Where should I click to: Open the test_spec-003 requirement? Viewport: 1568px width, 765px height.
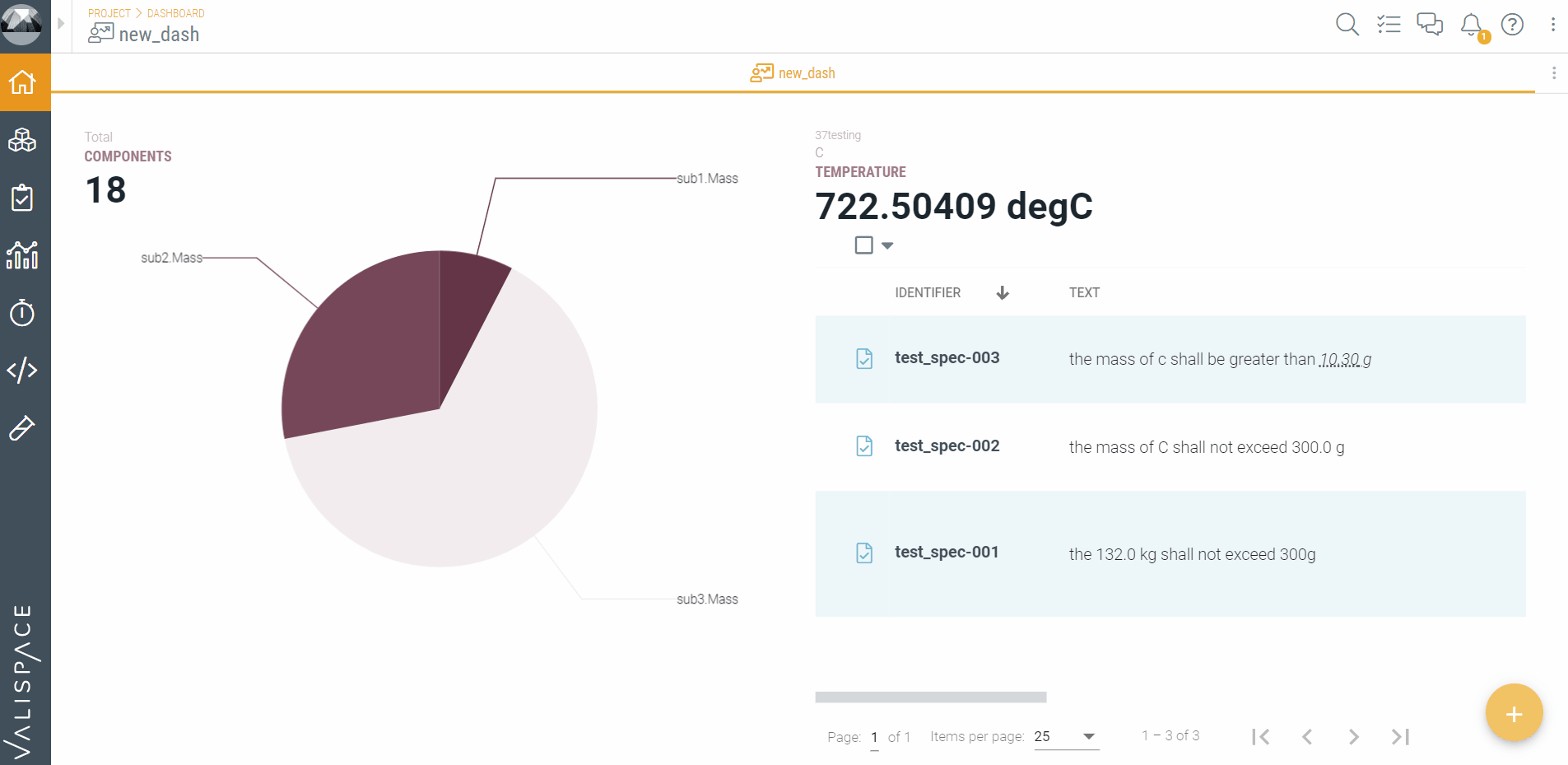pos(947,358)
